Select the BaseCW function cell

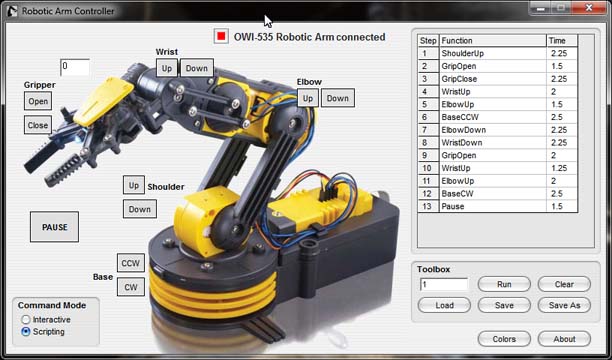(x=493, y=194)
